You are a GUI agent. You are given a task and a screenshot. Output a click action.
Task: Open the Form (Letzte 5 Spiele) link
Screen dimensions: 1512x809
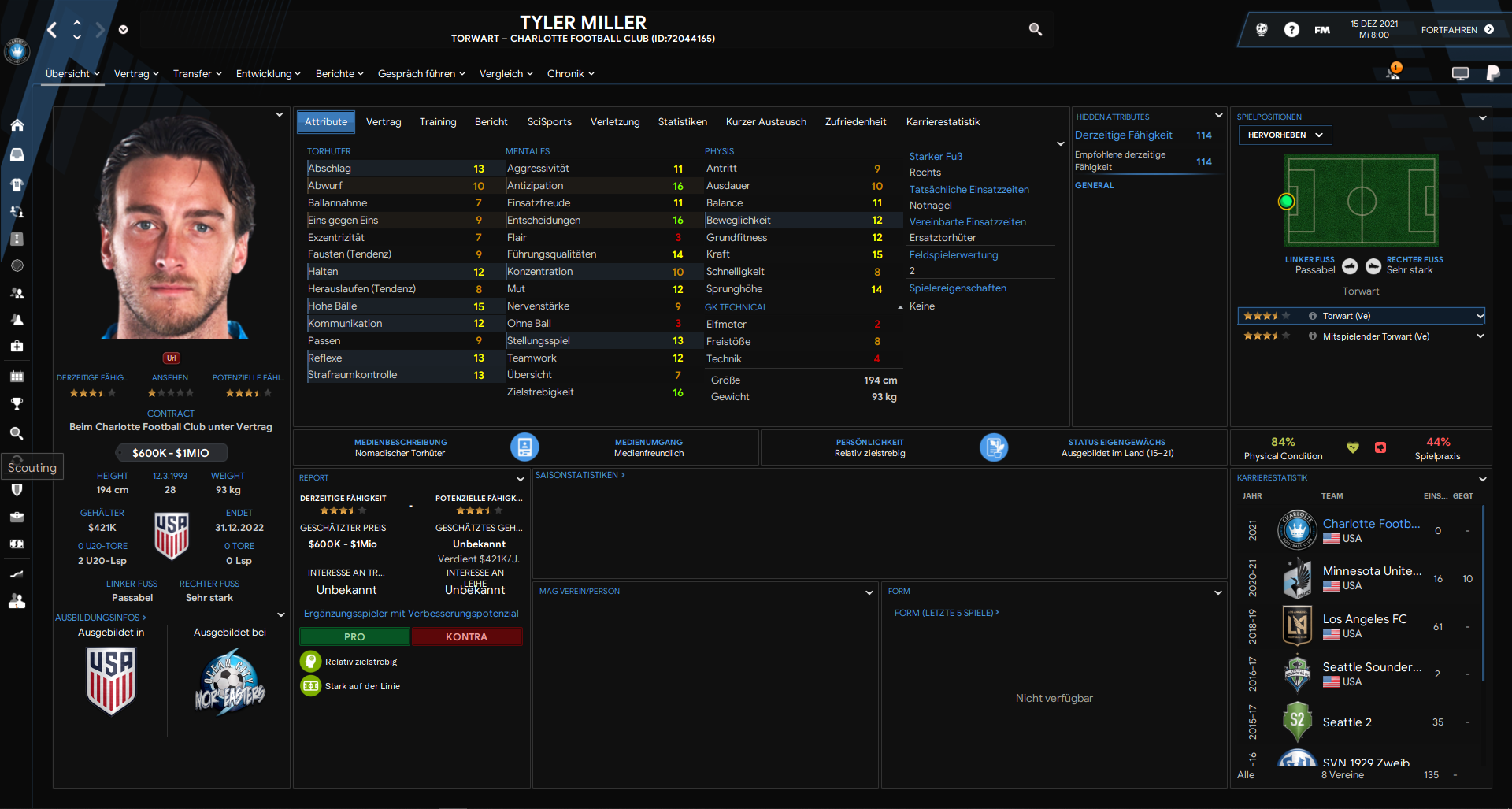tap(947, 613)
